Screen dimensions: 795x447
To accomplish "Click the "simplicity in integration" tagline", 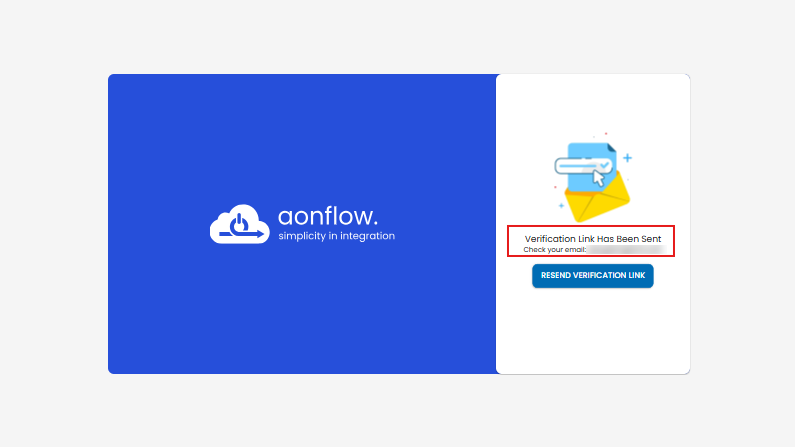I will point(337,236).
